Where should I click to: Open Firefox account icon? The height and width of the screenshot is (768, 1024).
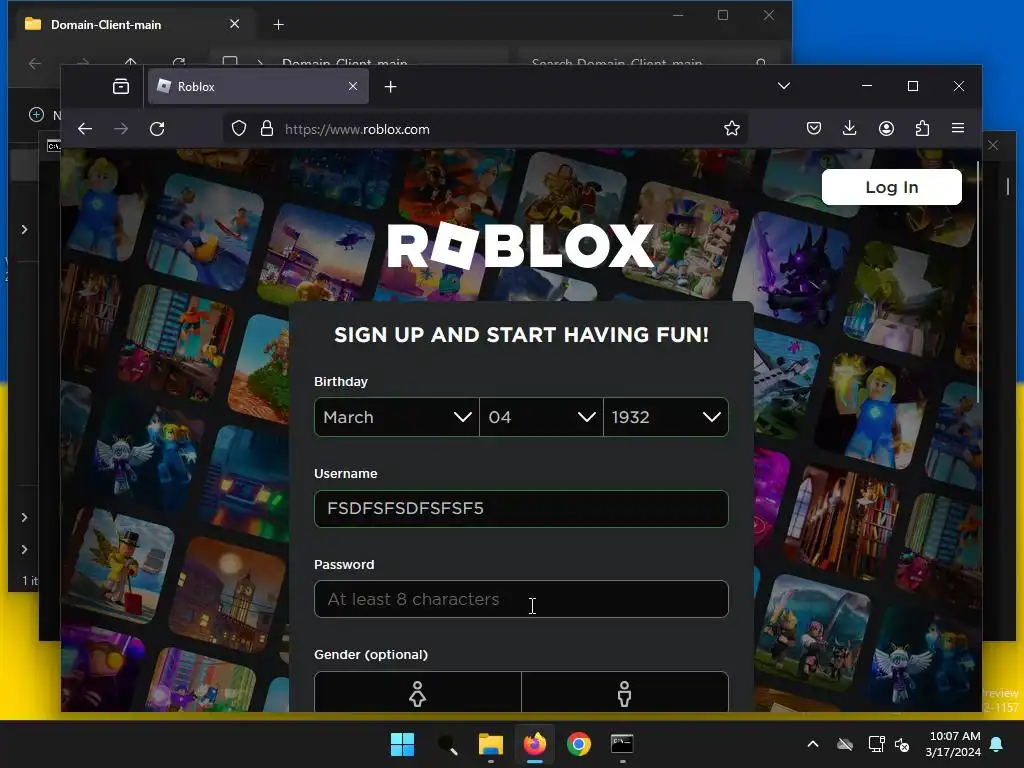click(886, 129)
